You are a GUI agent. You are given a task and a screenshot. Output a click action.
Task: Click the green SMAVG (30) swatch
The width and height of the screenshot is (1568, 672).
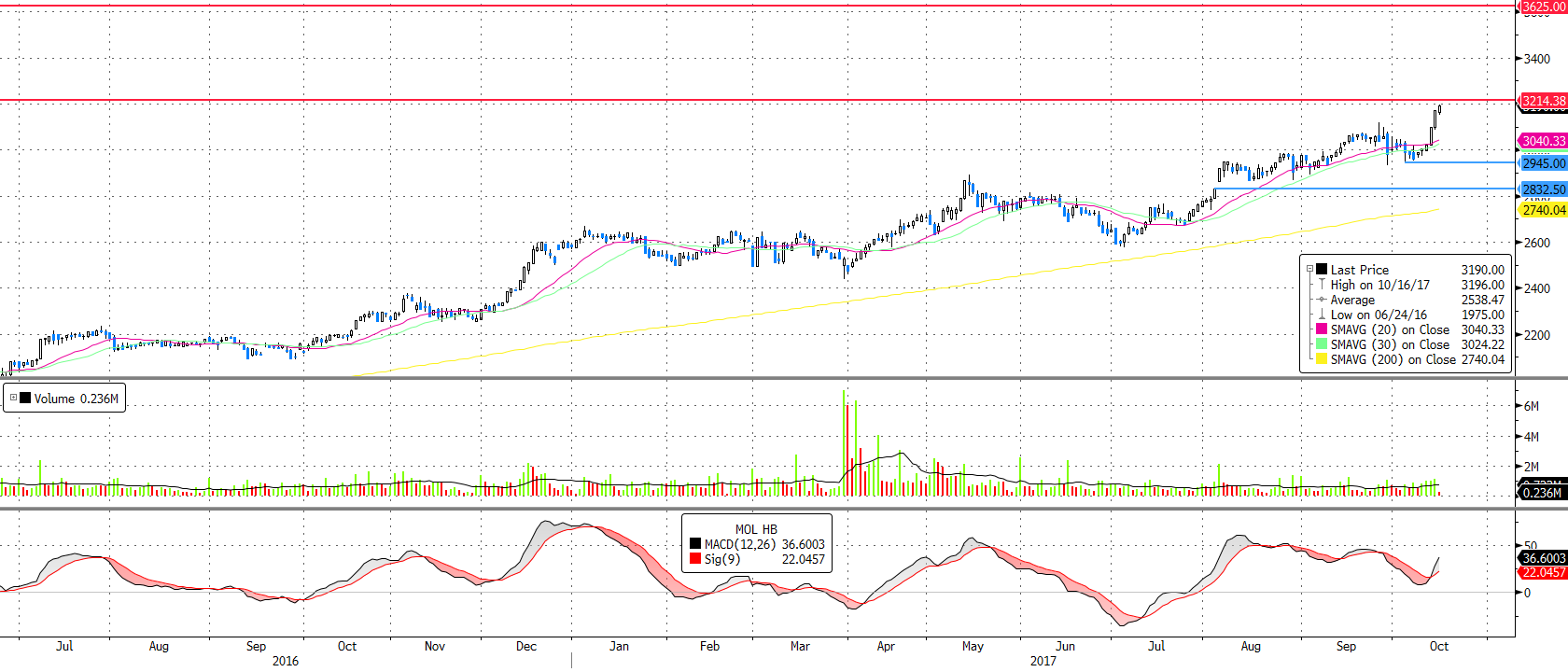click(1322, 344)
